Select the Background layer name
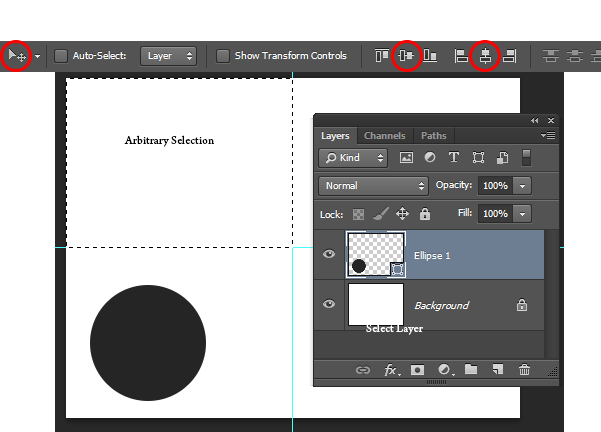 (442, 306)
